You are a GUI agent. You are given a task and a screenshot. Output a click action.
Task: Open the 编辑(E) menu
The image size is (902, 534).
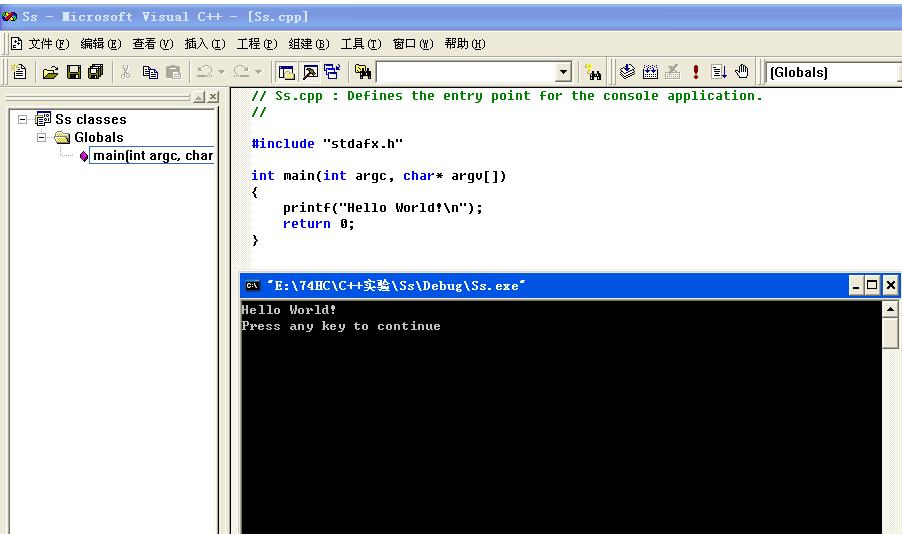tap(101, 44)
